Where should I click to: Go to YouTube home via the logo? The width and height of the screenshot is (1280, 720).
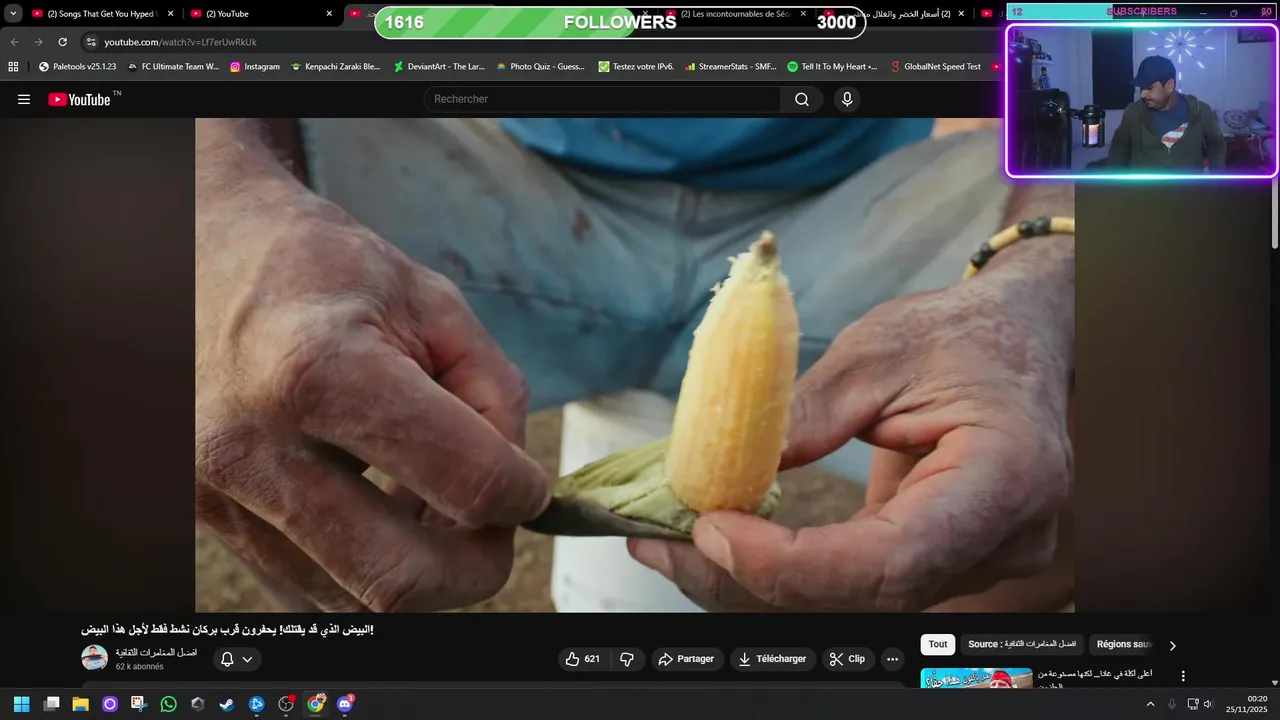79,99
